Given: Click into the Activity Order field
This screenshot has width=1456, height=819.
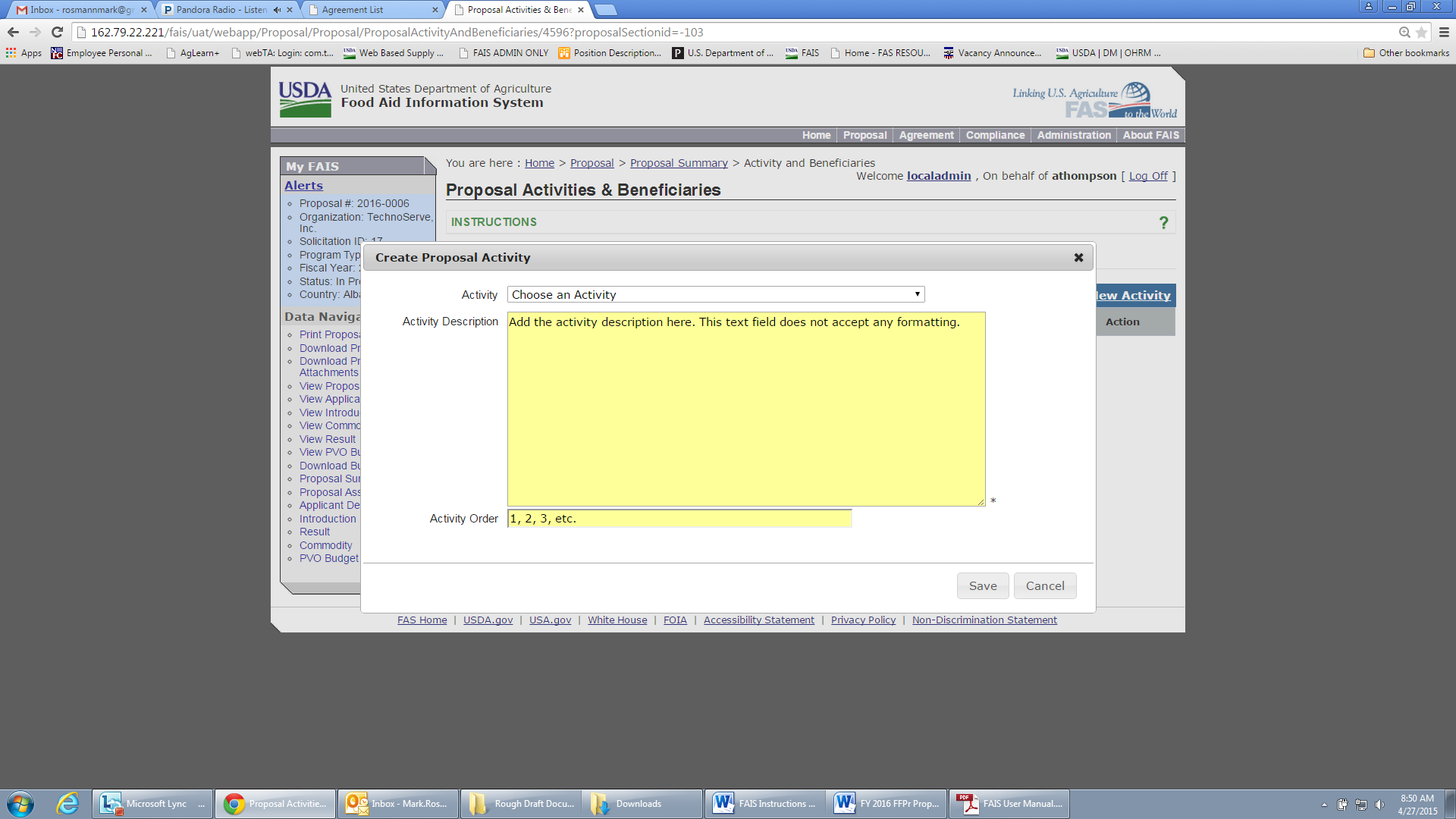Looking at the screenshot, I should tap(679, 519).
